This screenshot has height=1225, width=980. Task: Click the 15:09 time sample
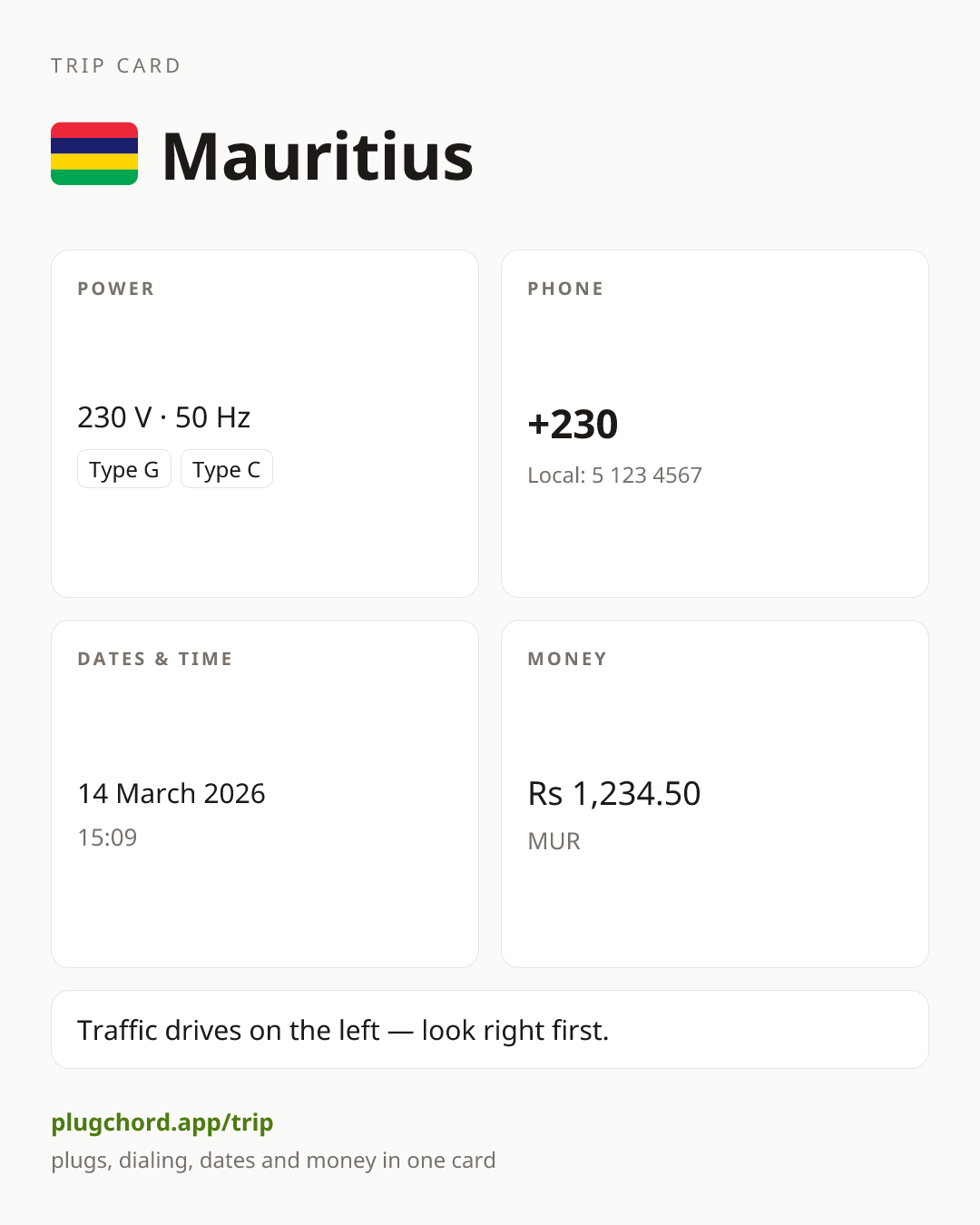(x=107, y=838)
